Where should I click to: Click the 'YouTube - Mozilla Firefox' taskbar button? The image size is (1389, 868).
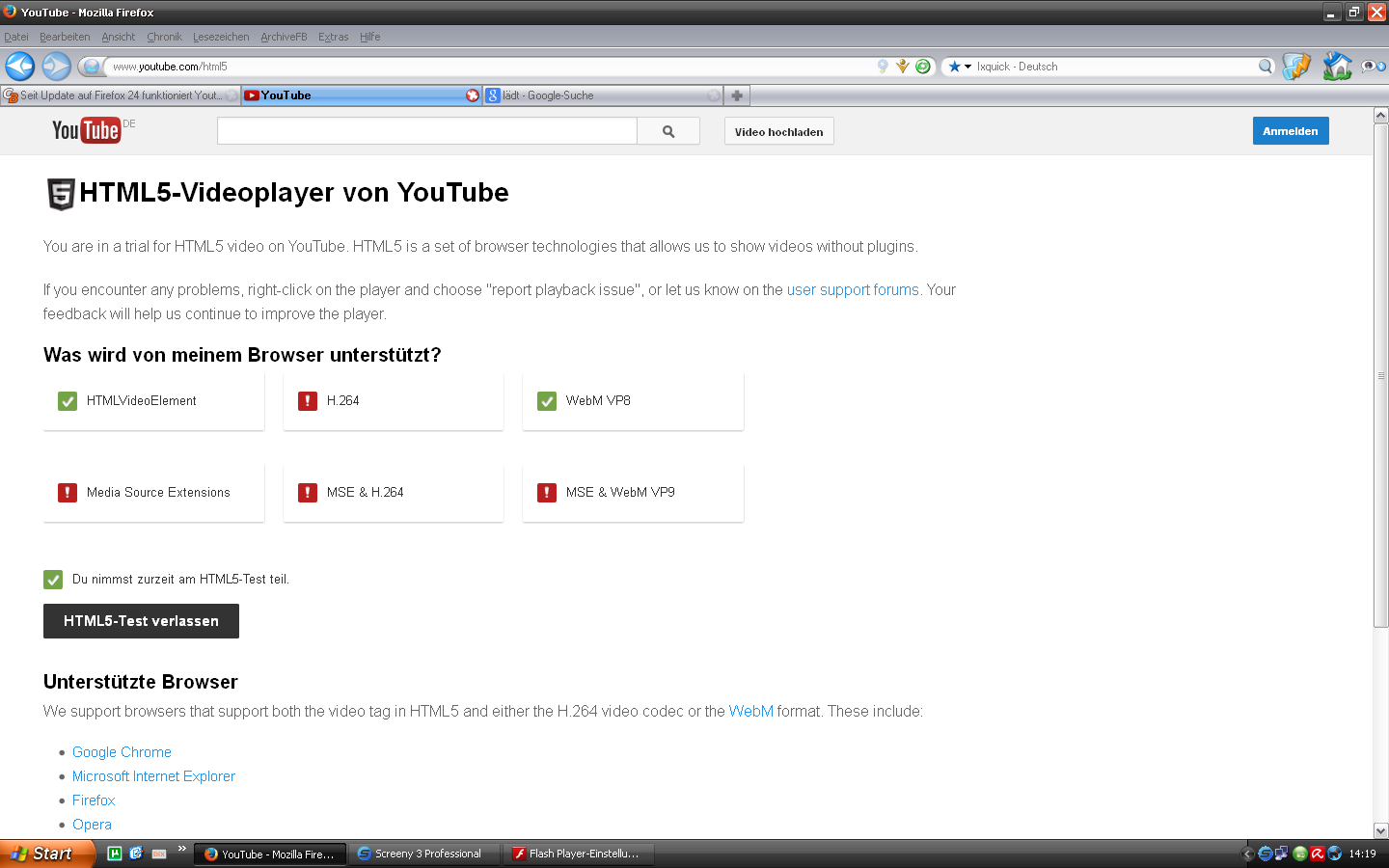pyautogui.click(x=271, y=854)
